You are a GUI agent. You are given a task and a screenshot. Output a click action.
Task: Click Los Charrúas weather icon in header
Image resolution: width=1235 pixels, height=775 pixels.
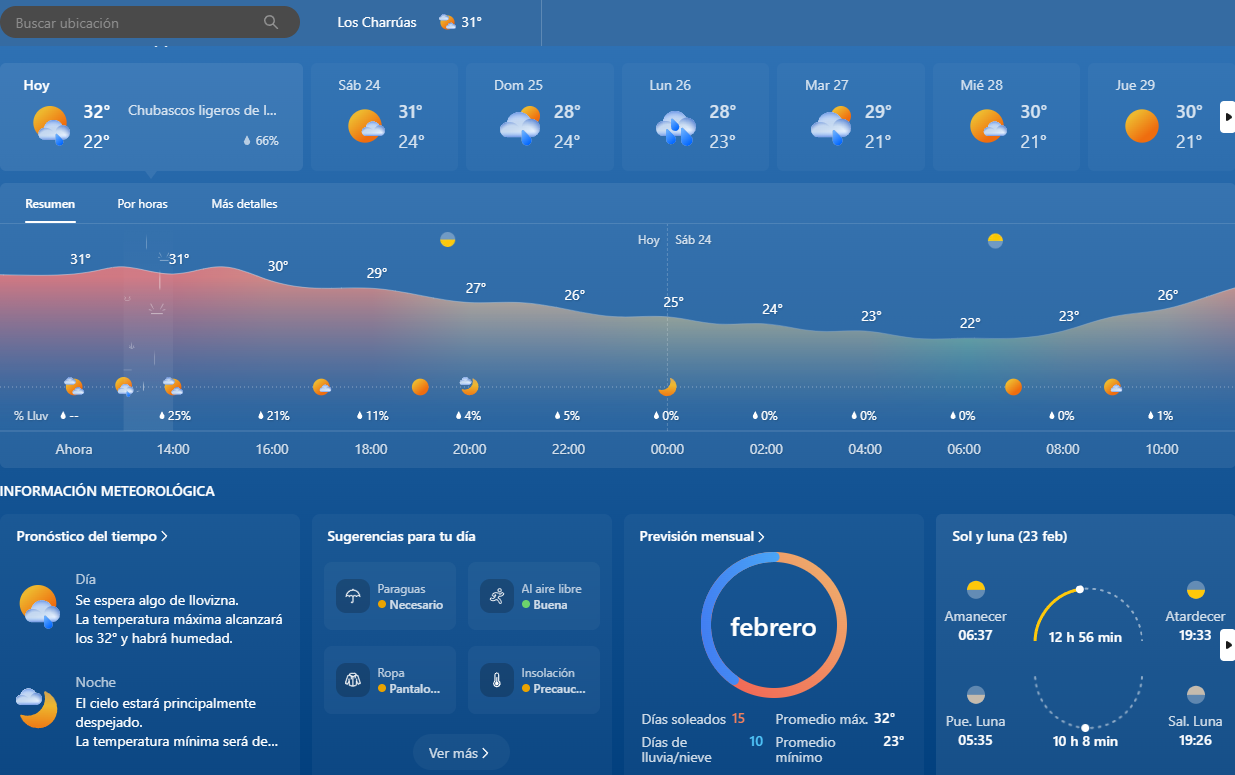coord(447,22)
